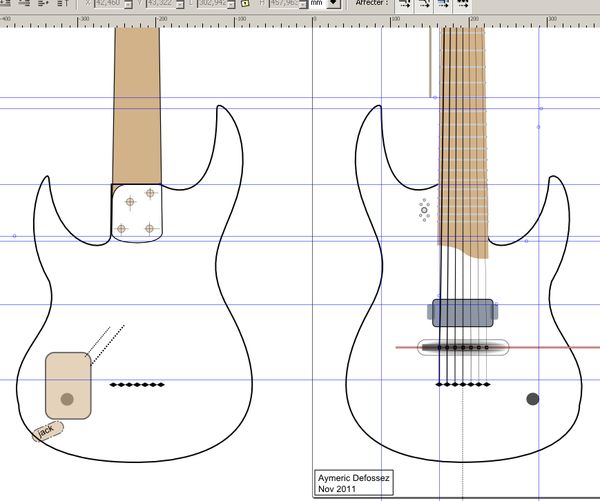Select the red horizontal bridge line
This screenshot has height=501, width=600.
click(x=497, y=348)
